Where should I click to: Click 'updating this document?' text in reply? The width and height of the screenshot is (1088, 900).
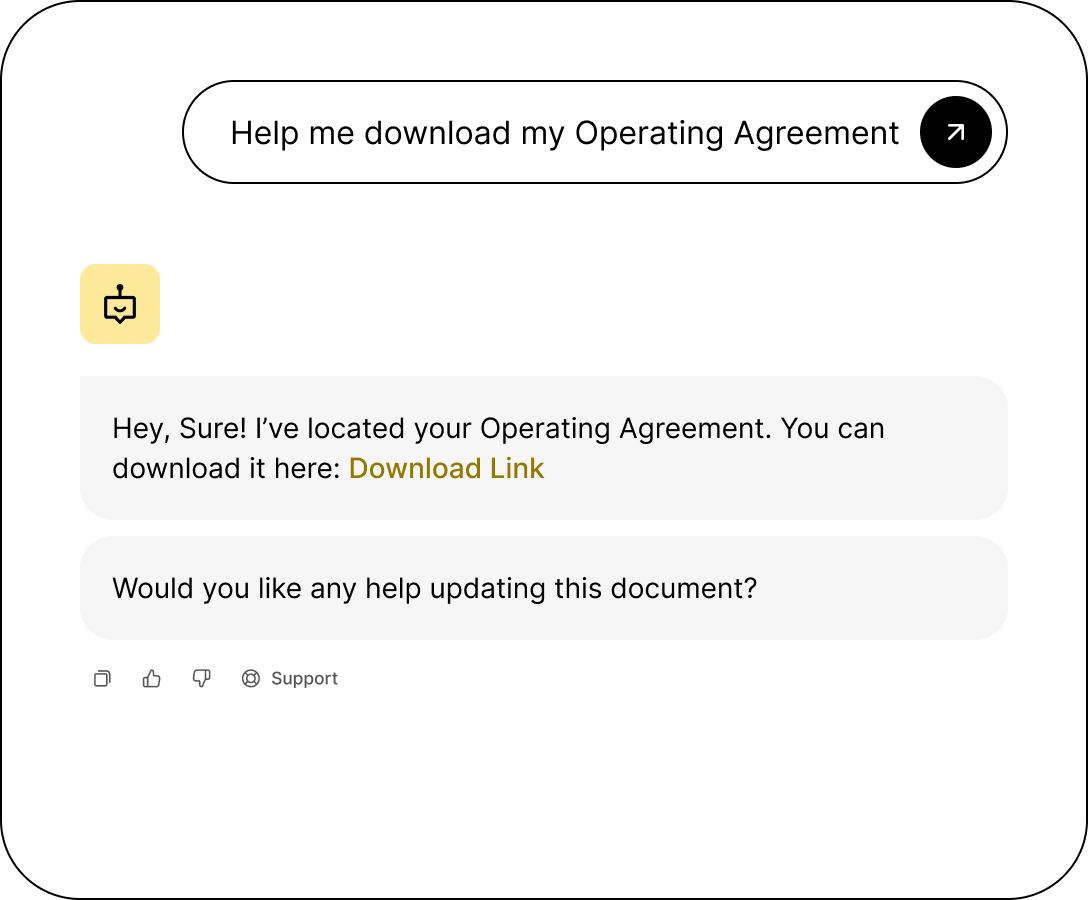[593, 588]
